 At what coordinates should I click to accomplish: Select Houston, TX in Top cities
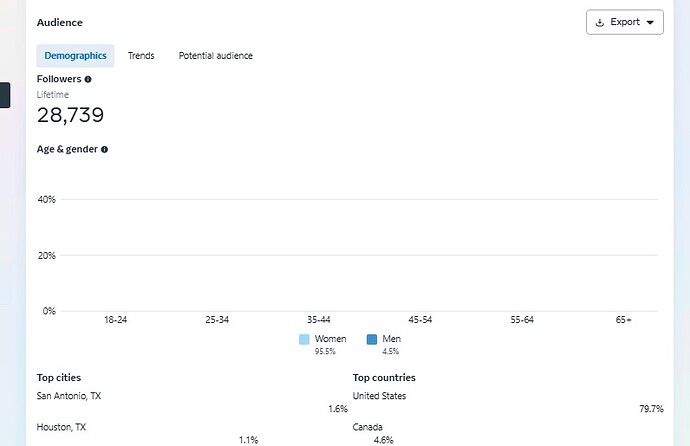(x=61, y=427)
